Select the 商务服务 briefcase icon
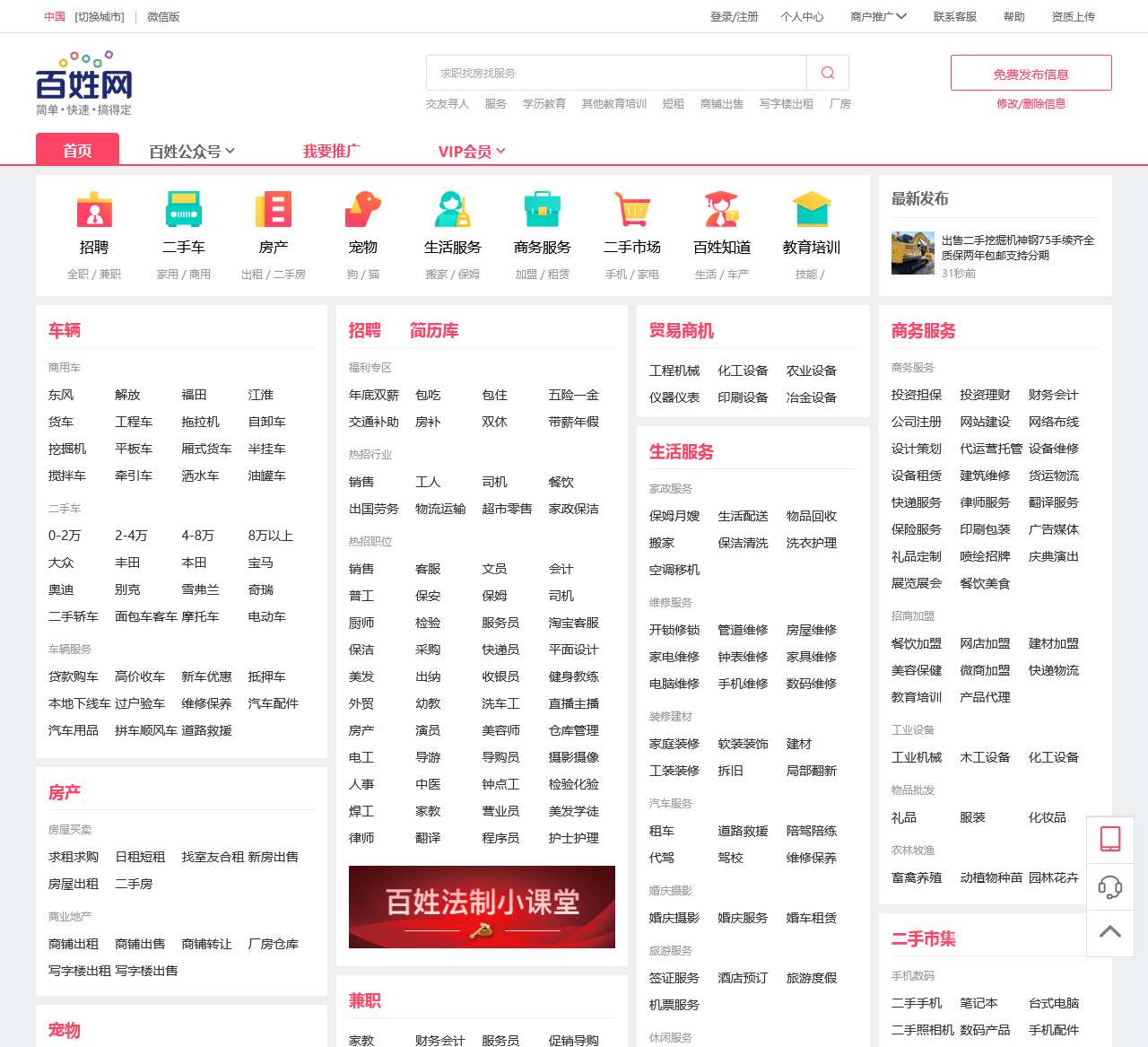Image resolution: width=1148 pixels, height=1047 pixels. [x=543, y=210]
